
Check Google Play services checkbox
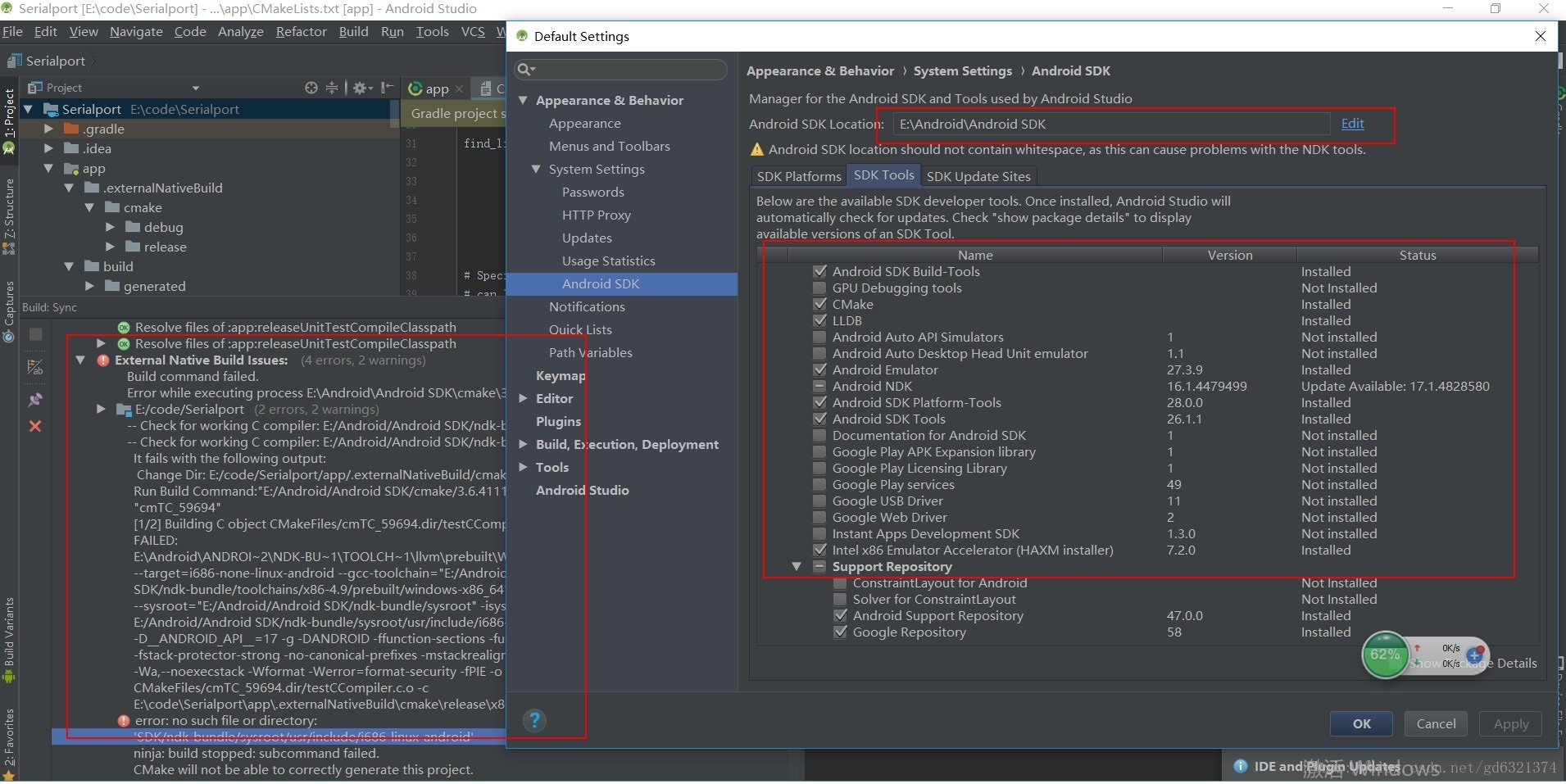(x=819, y=484)
